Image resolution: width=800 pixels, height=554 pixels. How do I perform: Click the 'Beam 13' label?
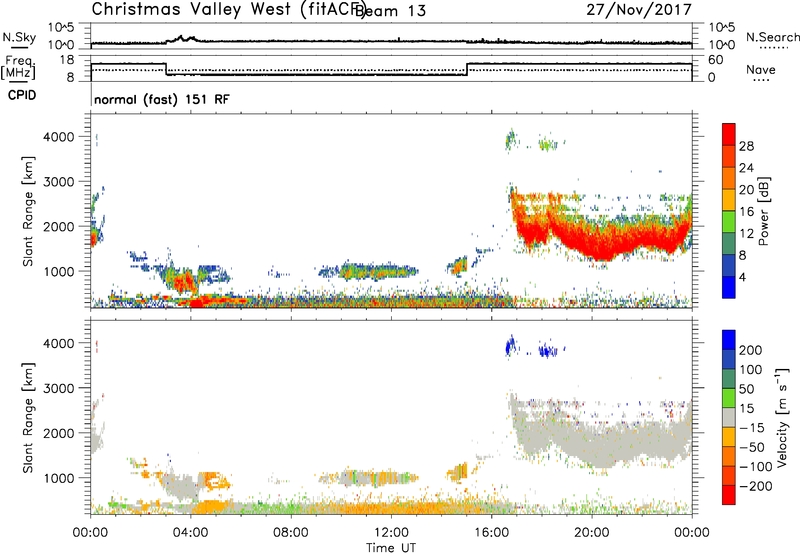coord(390,11)
